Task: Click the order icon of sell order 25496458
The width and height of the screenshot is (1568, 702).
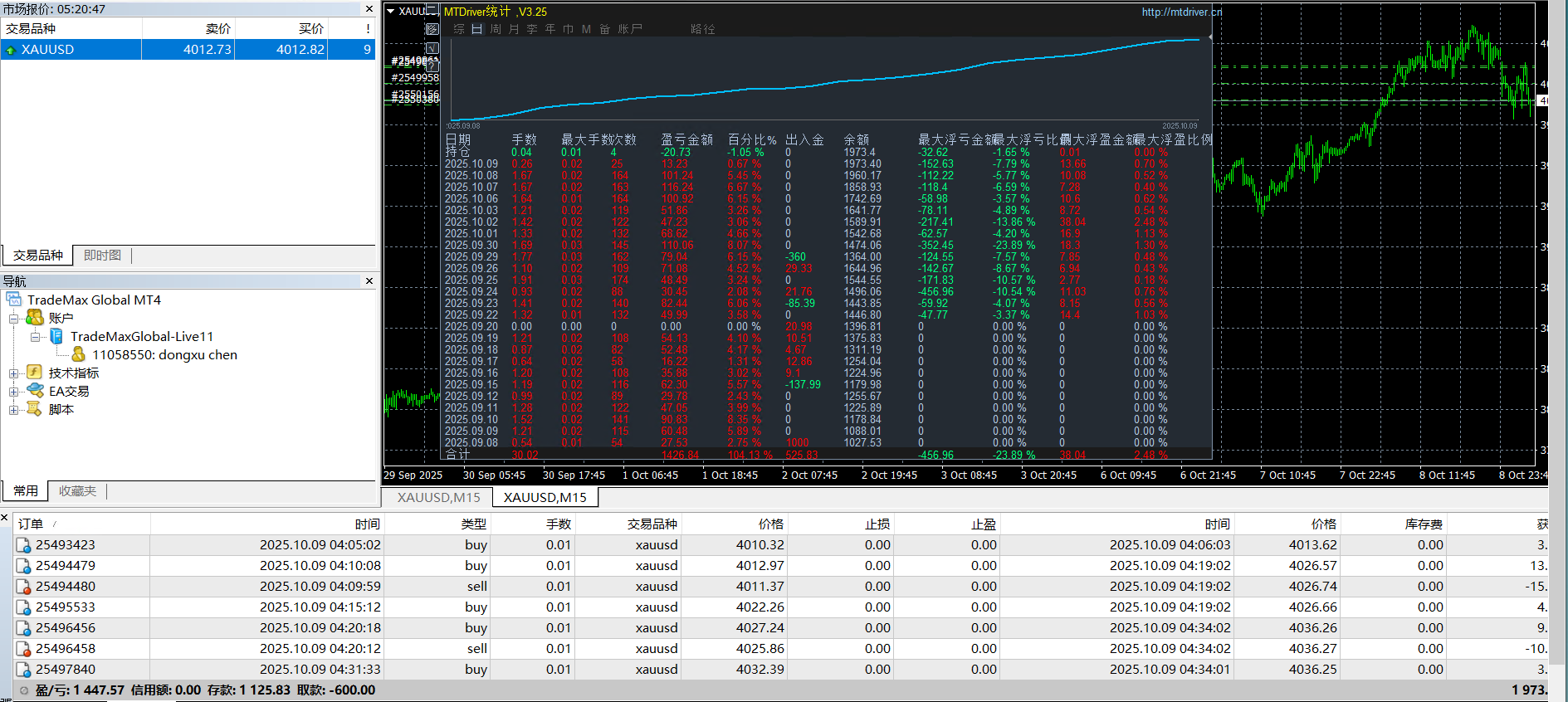Action: click(24, 649)
